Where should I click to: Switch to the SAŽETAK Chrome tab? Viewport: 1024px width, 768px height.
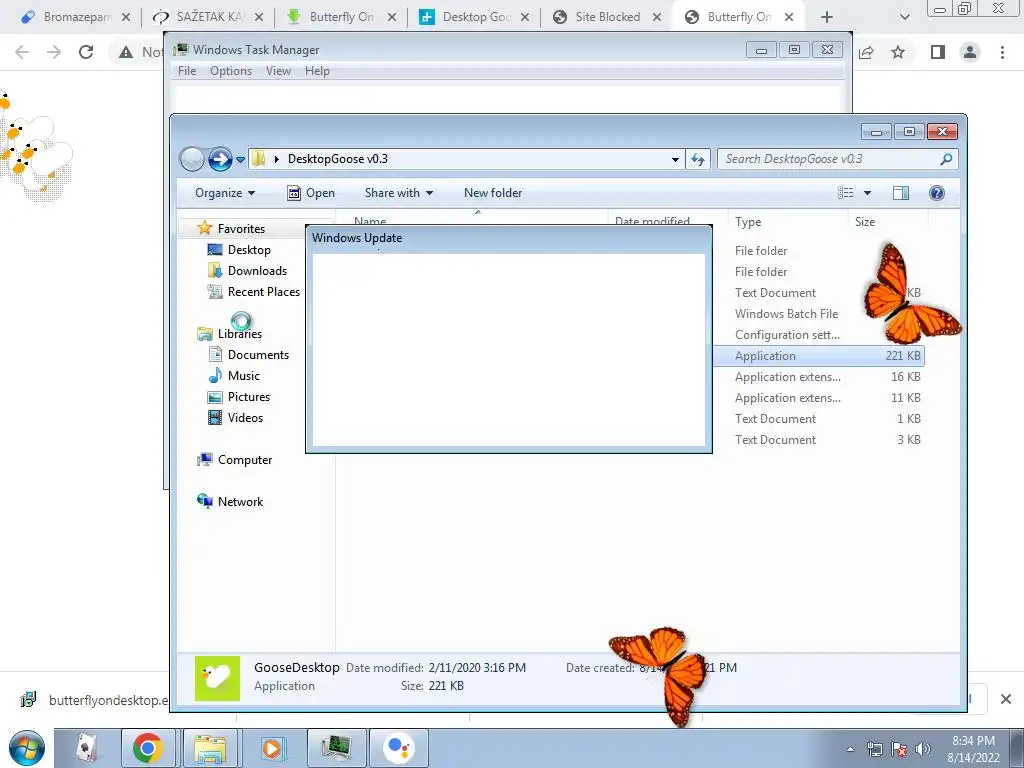(x=208, y=17)
